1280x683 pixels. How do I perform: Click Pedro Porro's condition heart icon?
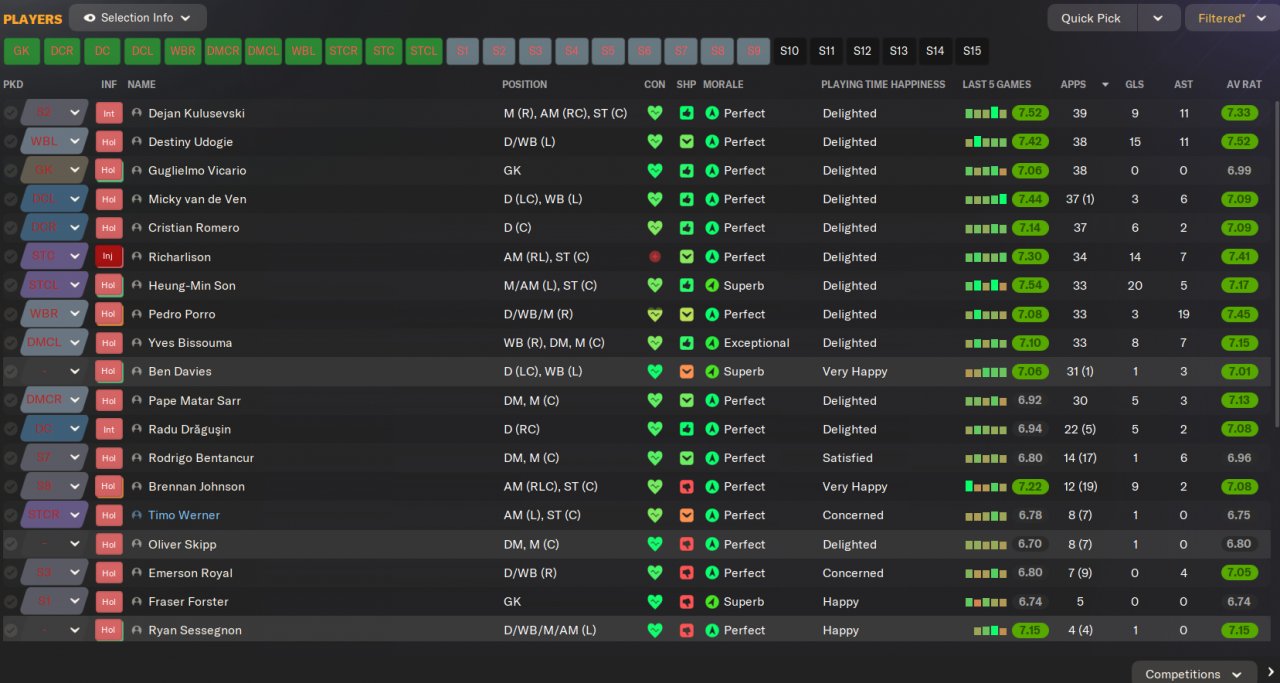click(x=655, y=314)
